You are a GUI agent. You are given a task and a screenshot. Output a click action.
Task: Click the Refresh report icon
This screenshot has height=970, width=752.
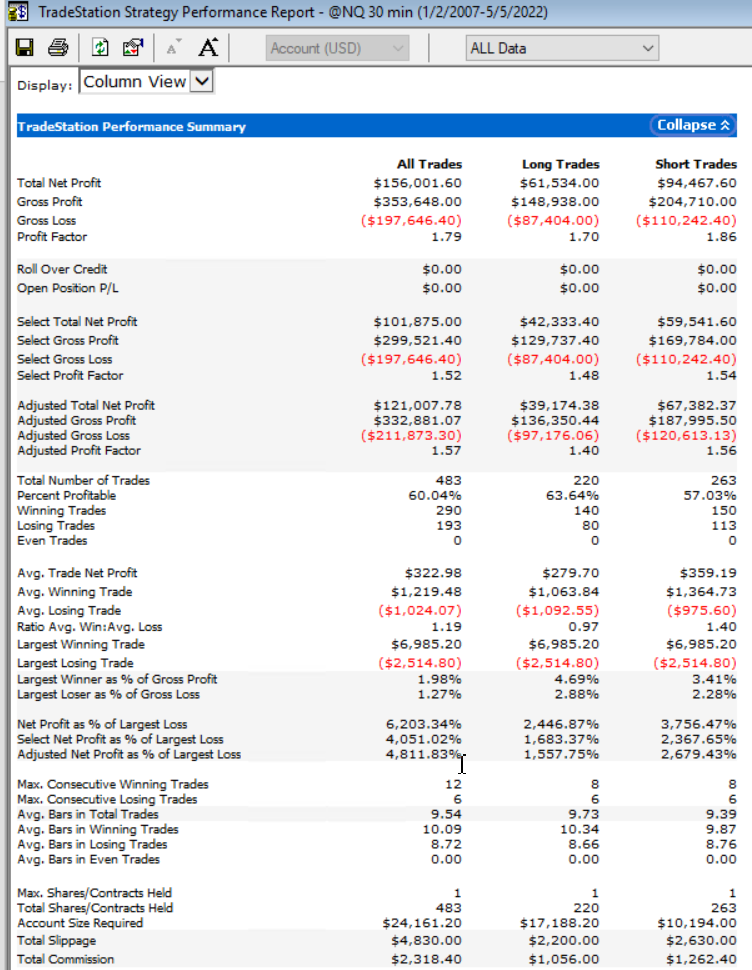point(100,47)
